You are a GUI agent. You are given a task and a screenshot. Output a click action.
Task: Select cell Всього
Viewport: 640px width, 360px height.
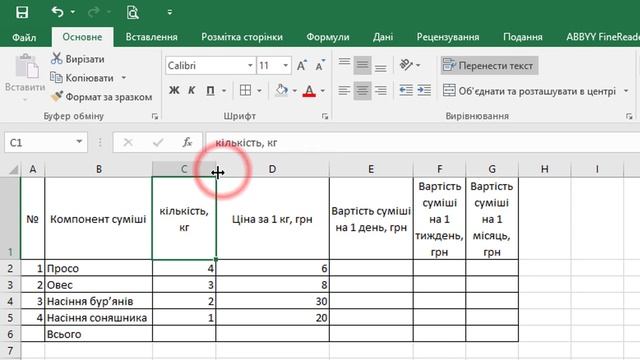98,334
